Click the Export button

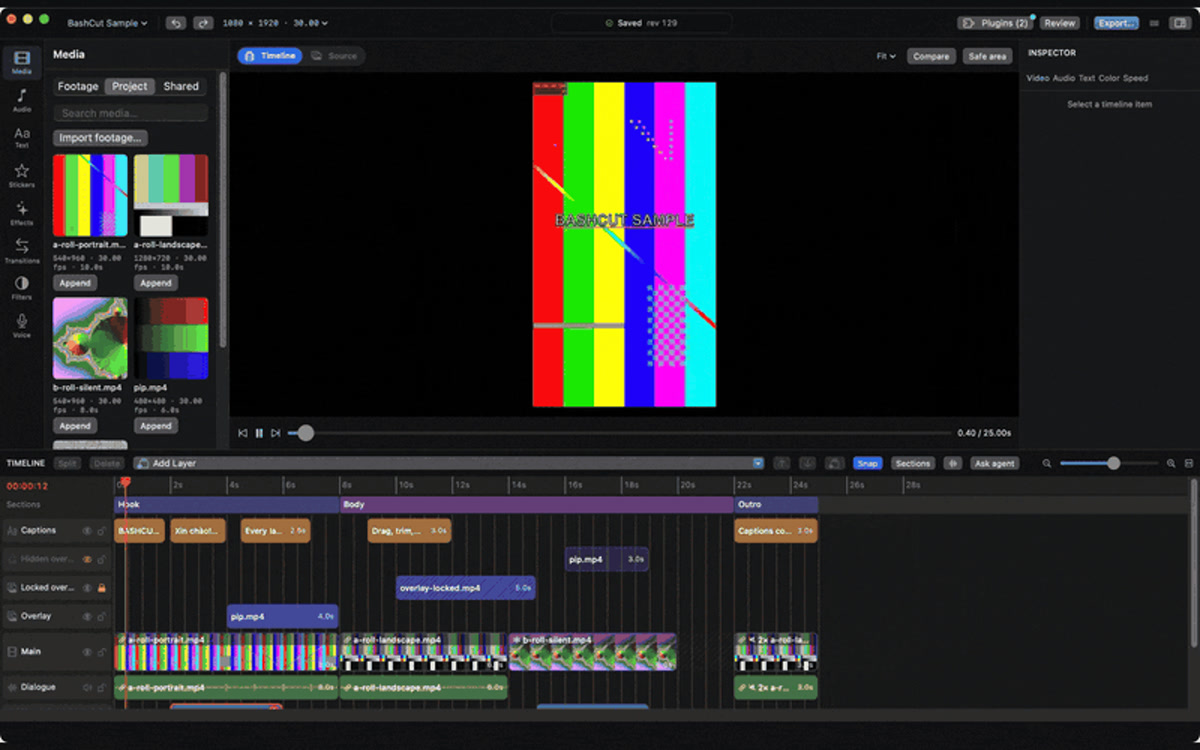point(1116,22)
